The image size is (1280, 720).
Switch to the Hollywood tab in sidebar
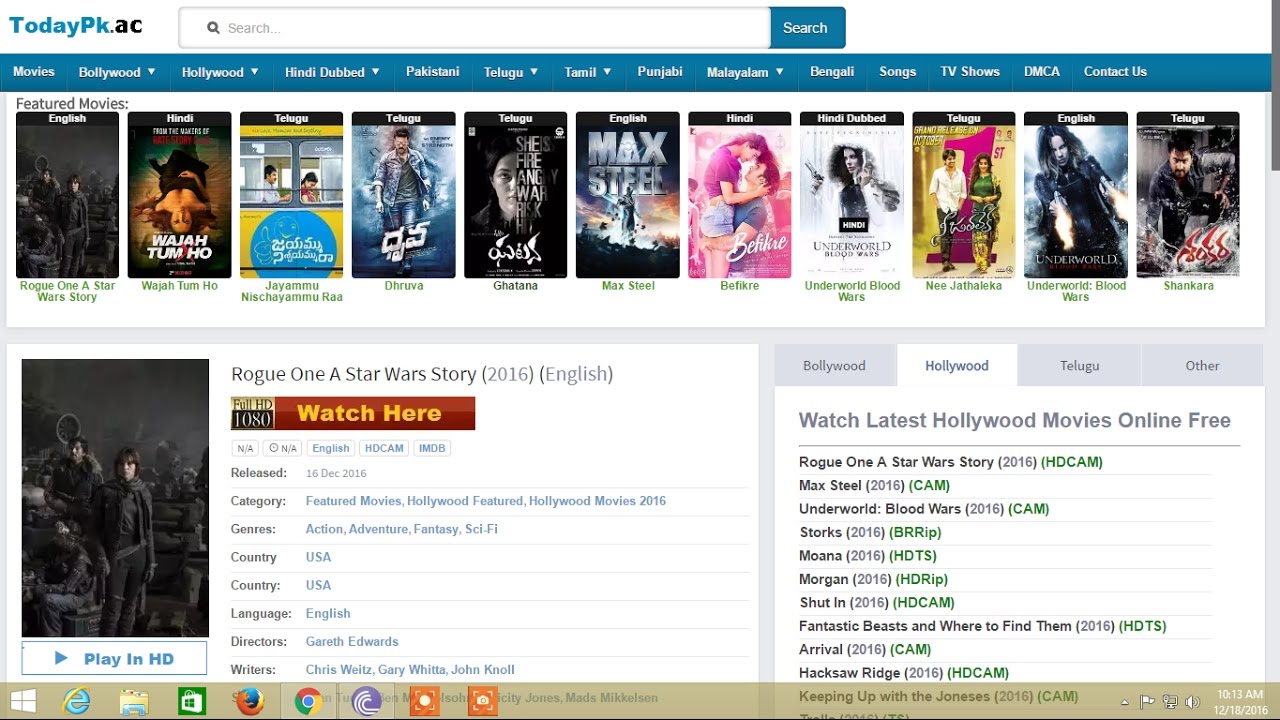957,366
